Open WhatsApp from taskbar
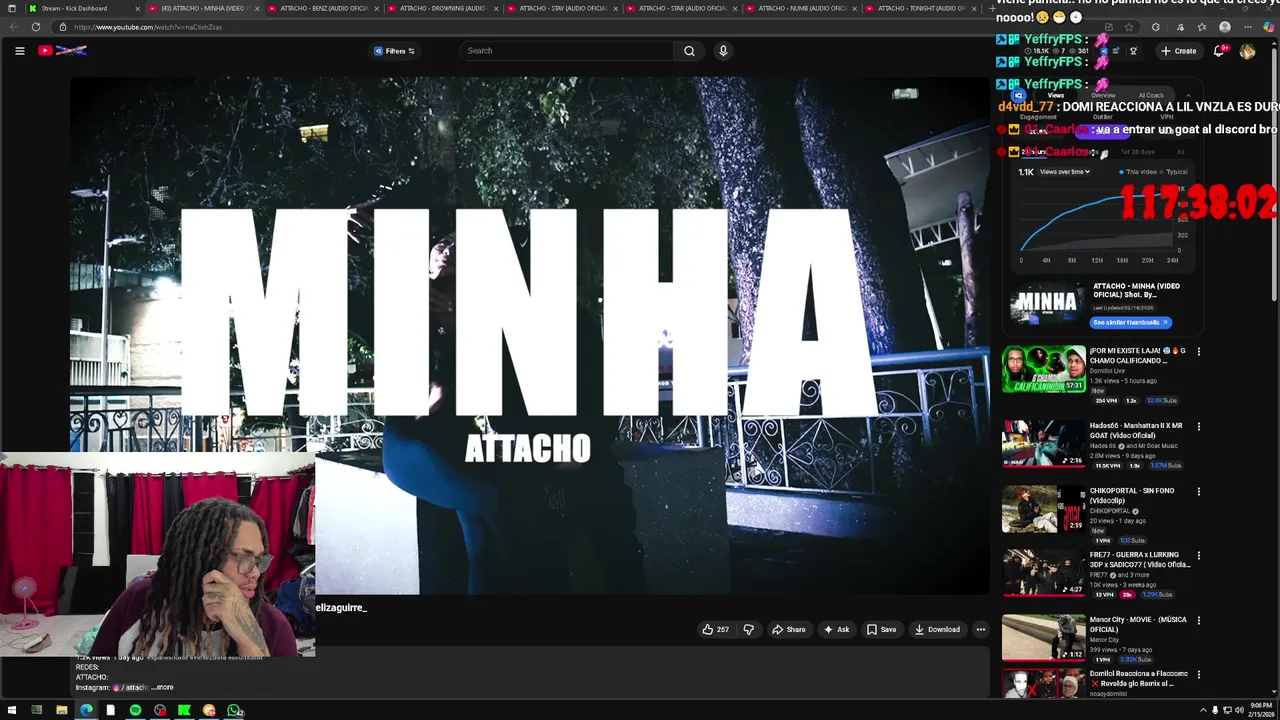This screenshot has height=720, width=1280. click(x=234, y=711)
